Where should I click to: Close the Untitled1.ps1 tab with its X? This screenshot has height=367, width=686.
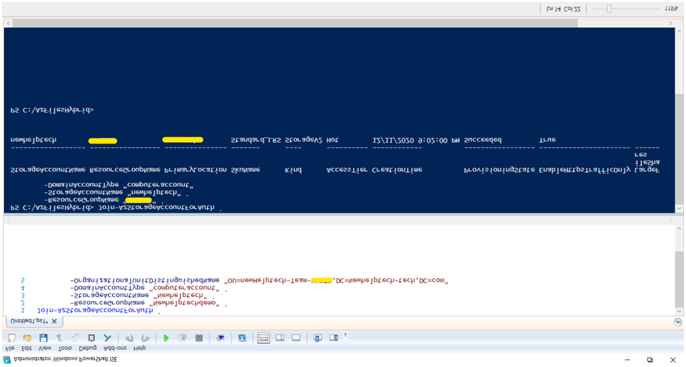pyautogui.click(x=54, y=321)
